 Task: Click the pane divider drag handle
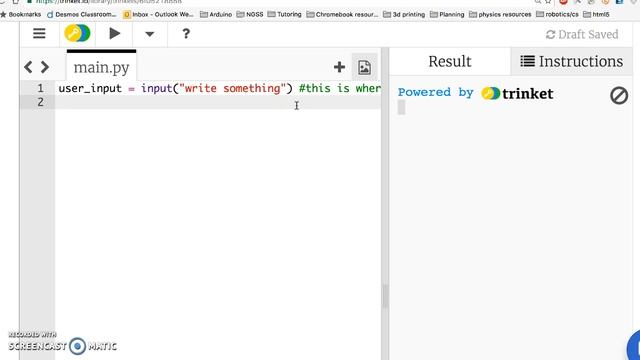[x=385, y=297]
